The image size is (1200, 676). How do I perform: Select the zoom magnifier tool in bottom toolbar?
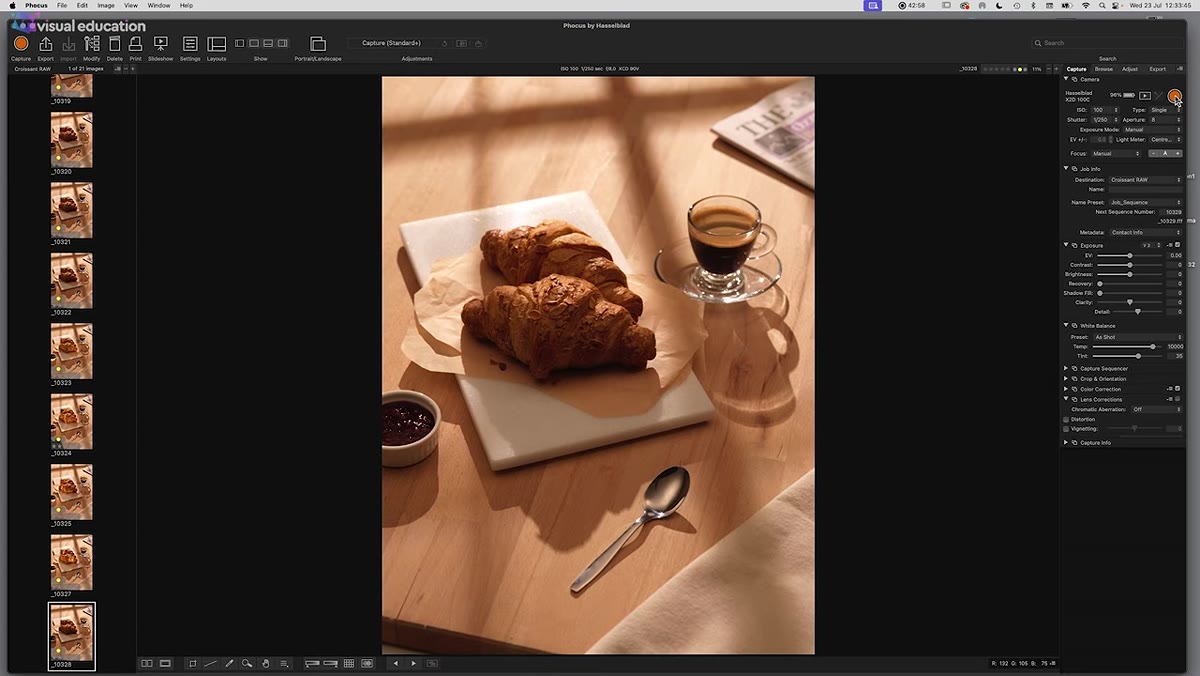(x=247, y=663)
